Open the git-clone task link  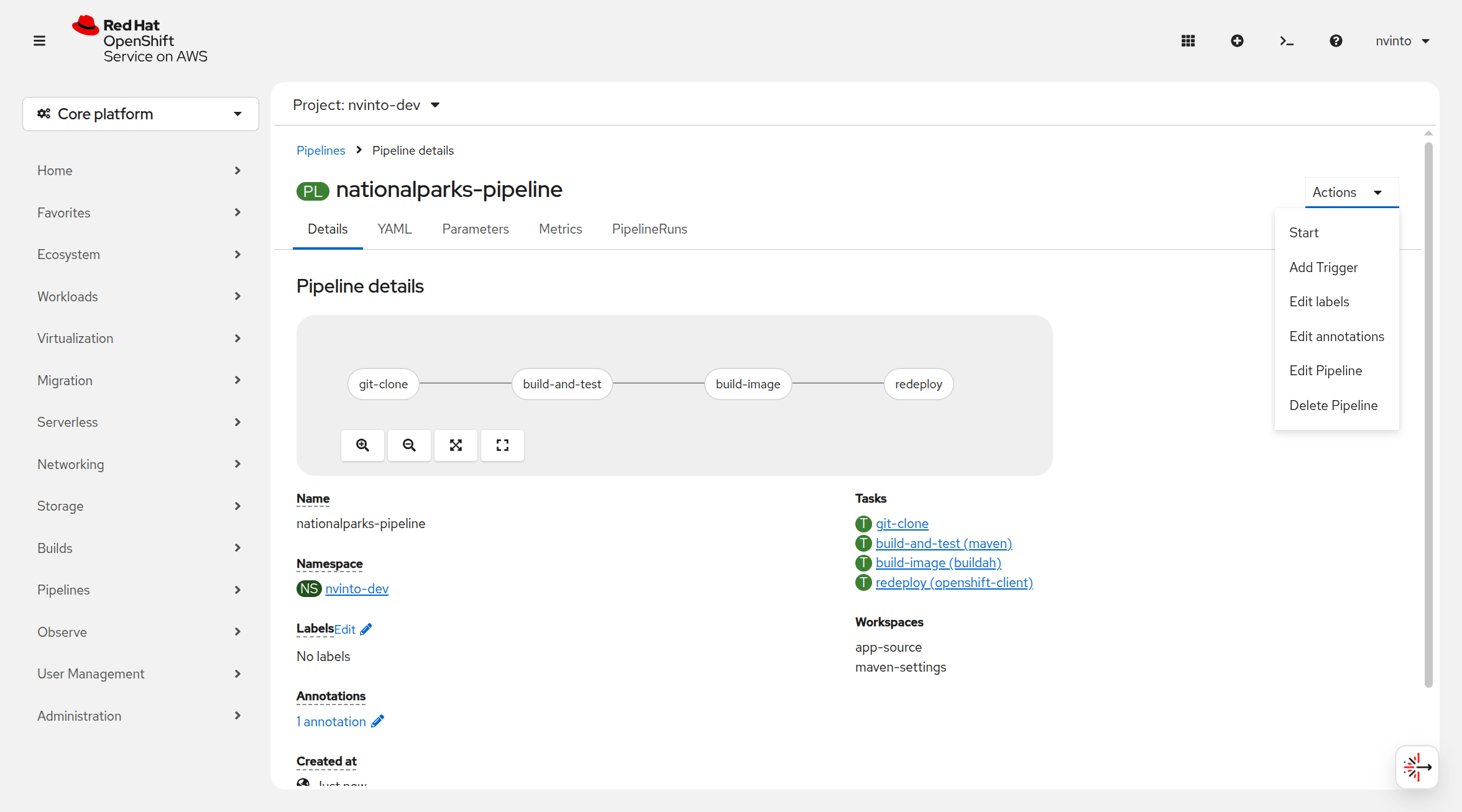pyautogui.click(x=902, y=524)
